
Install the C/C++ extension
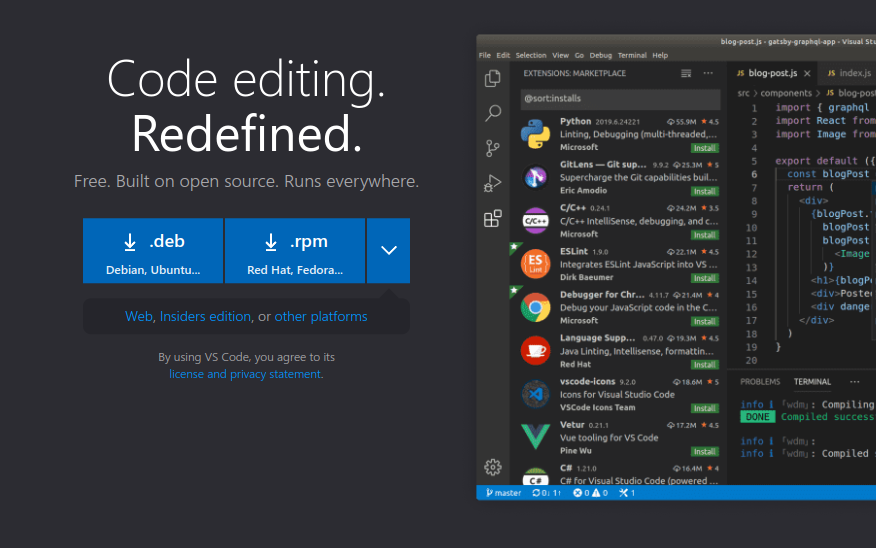[x=704, y=235]
